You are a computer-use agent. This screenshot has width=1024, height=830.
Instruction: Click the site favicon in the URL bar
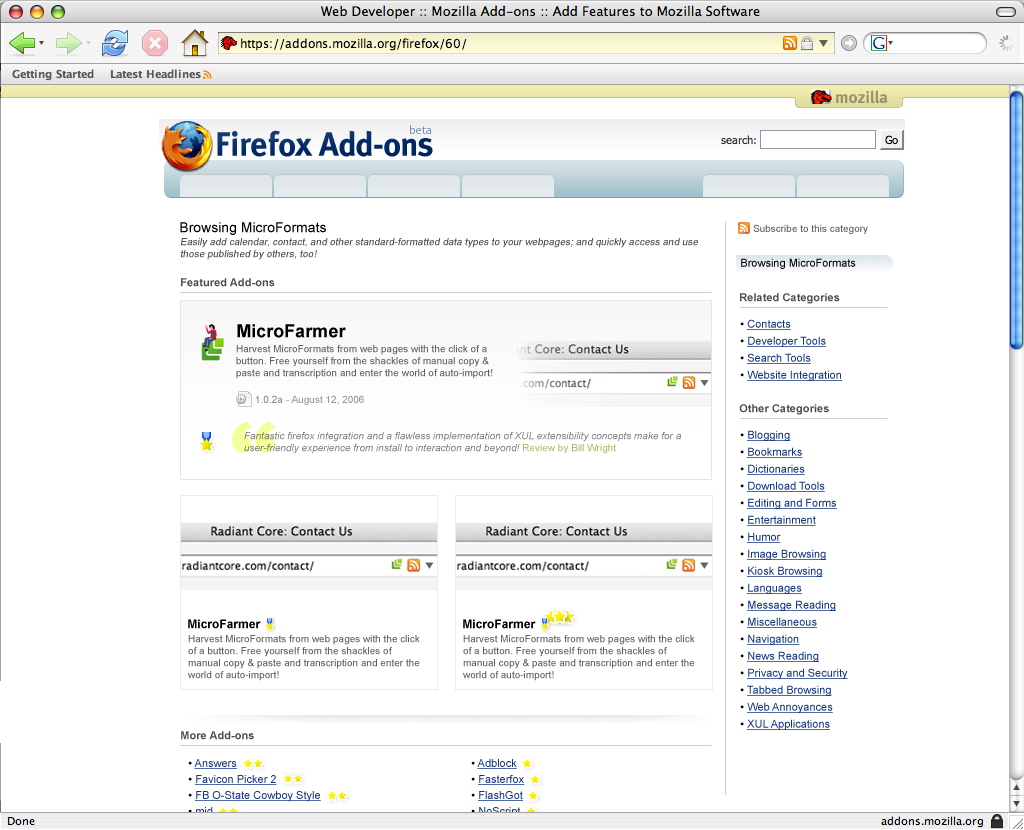tap(229, 43)
